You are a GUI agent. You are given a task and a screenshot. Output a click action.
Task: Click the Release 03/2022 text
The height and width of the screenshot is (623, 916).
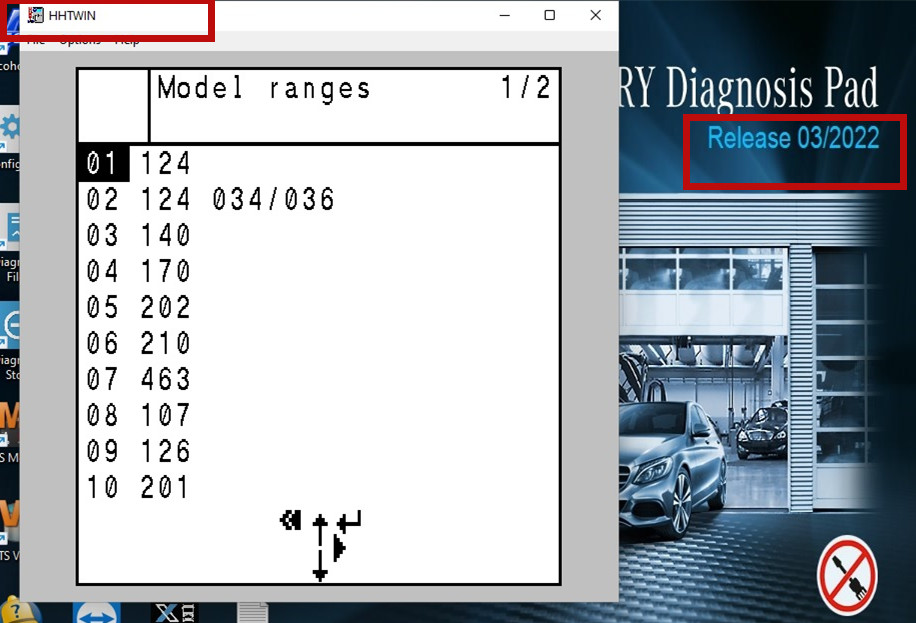coord(793,138)
